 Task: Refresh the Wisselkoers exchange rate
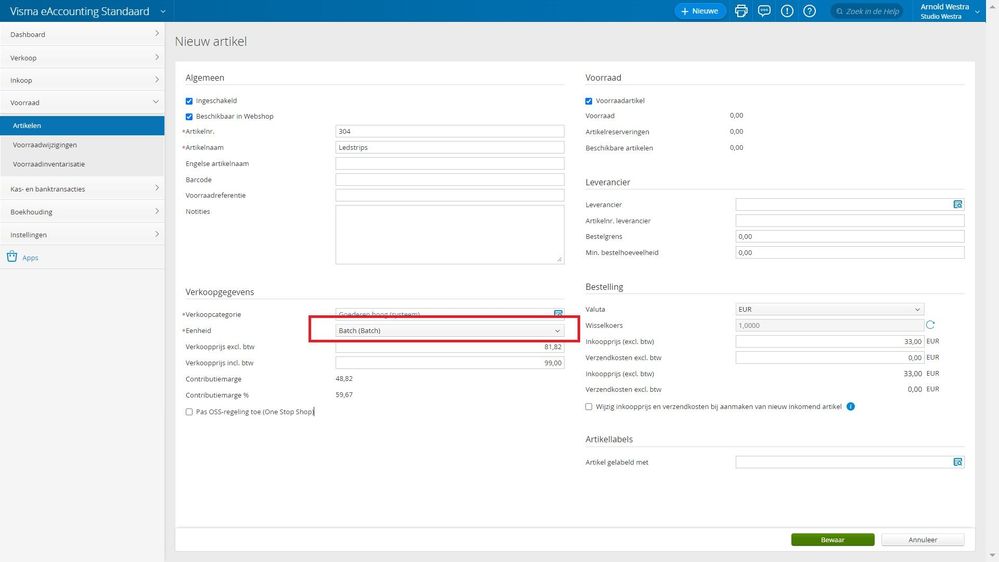point(930,325)
